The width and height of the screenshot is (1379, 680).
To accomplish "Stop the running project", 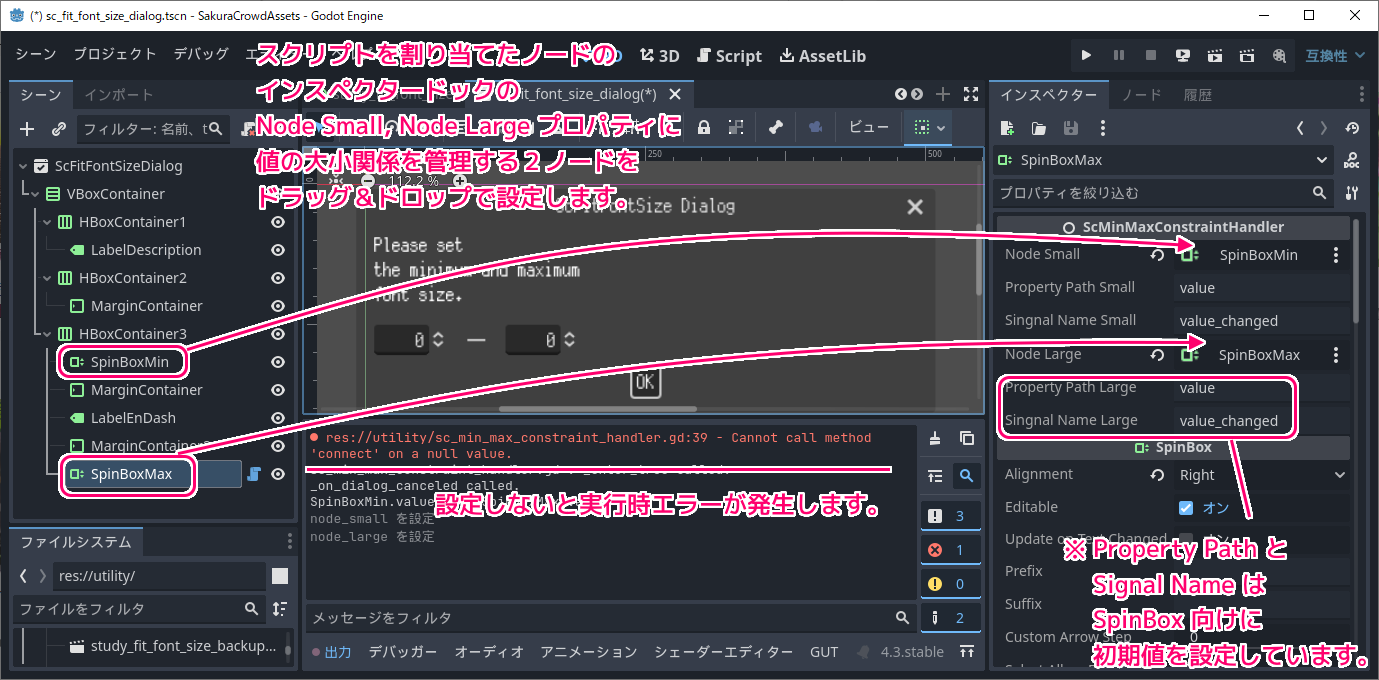I will pyautogui.click(x=1151, y=56).
